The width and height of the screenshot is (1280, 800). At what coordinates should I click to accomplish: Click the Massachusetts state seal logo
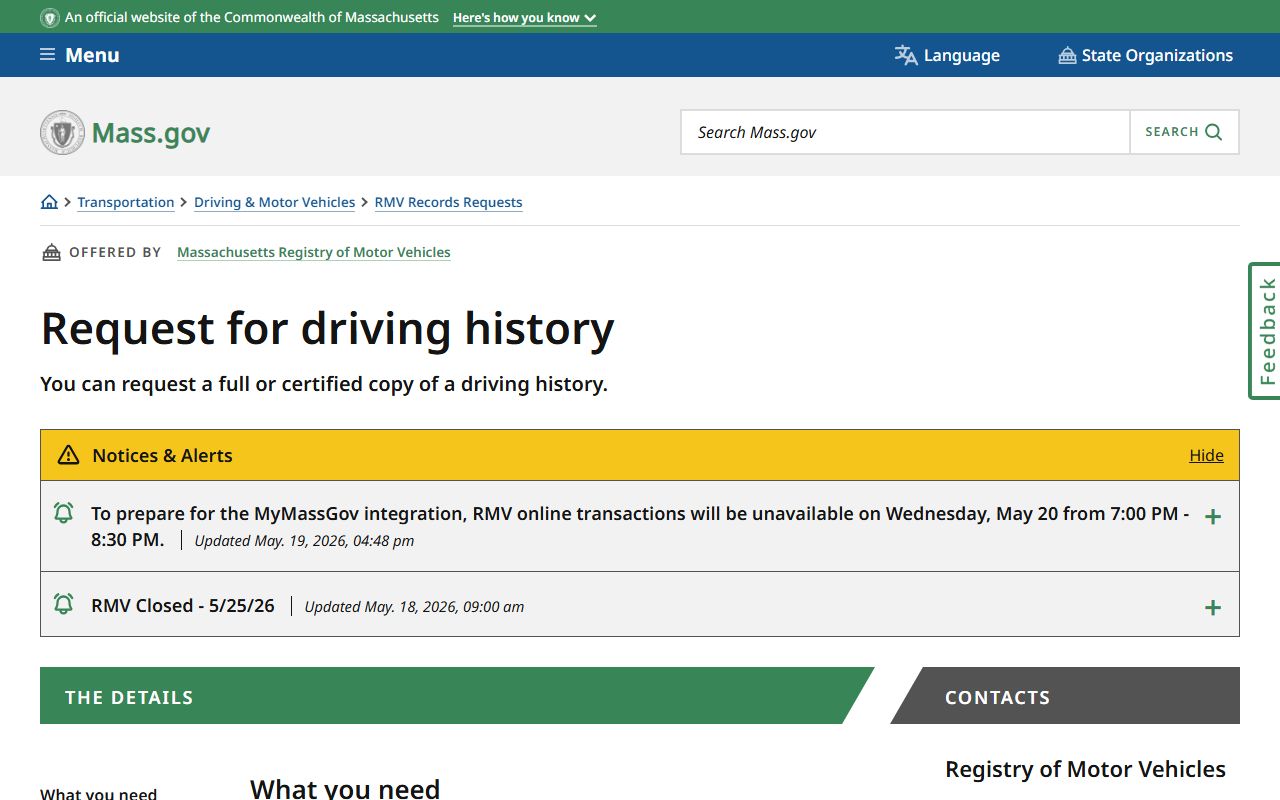coord(62,132)
